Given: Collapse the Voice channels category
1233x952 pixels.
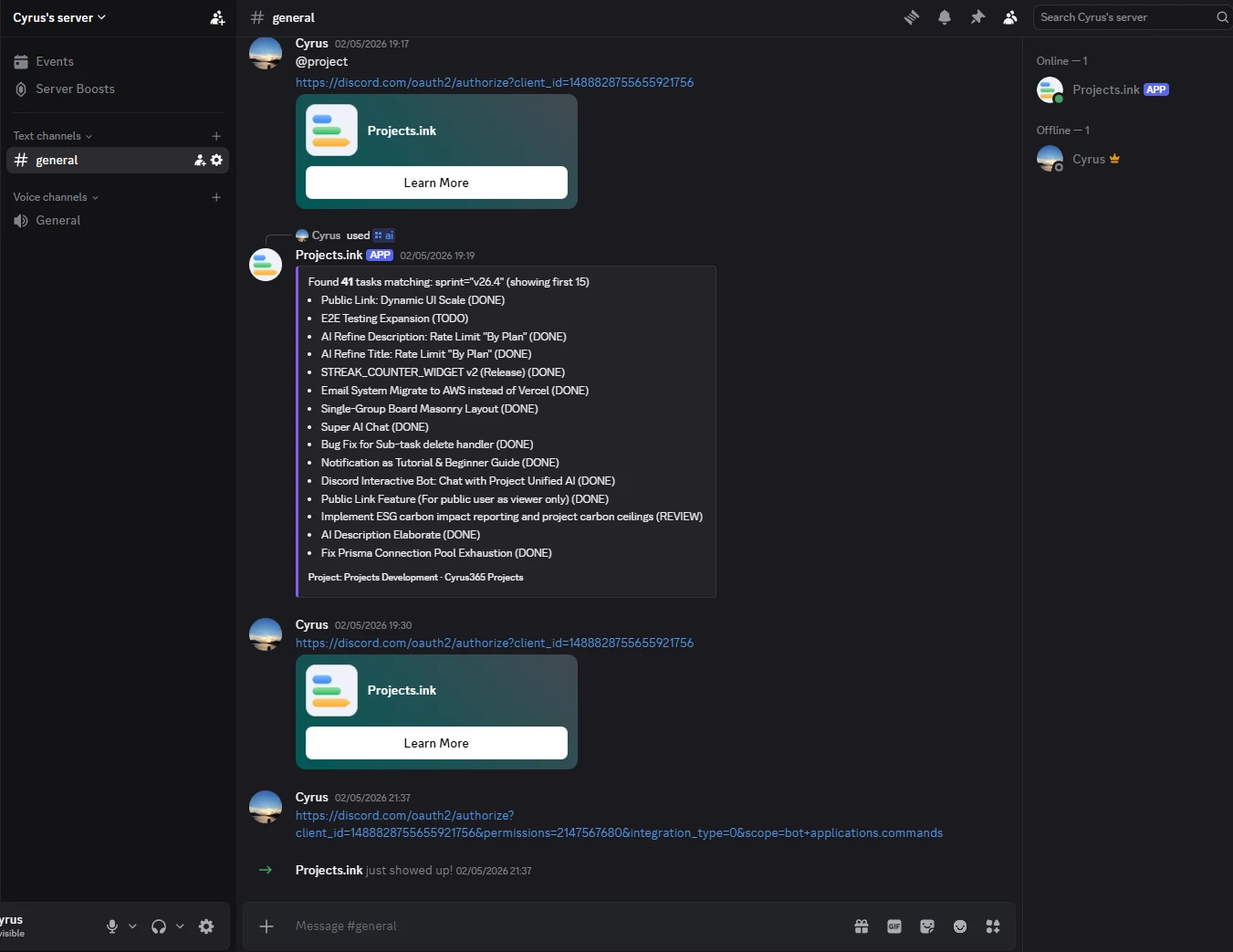Looking at the screenshot, I should [x=56, y=197].
